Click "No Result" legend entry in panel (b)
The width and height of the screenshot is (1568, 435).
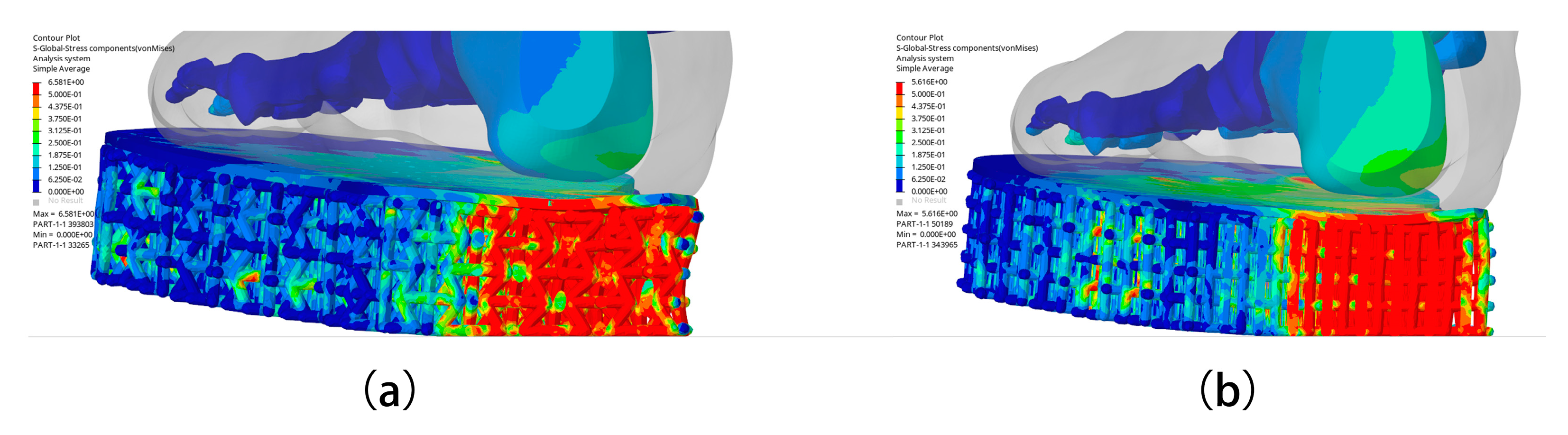pyautogui.click(x=928, y=200)
